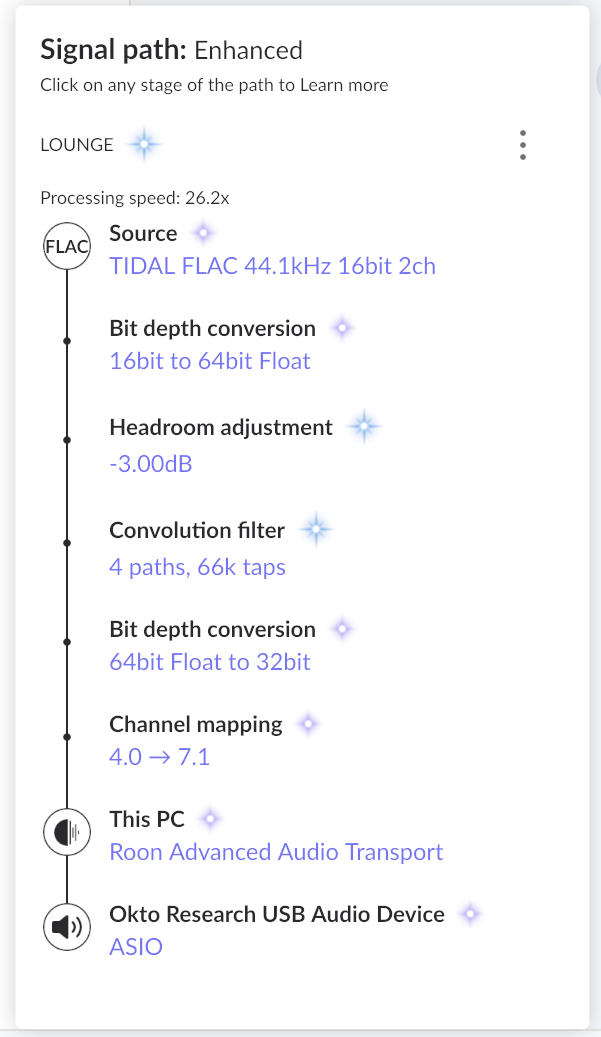Click the ASIO link under Okto Research device

click(136, 945)
